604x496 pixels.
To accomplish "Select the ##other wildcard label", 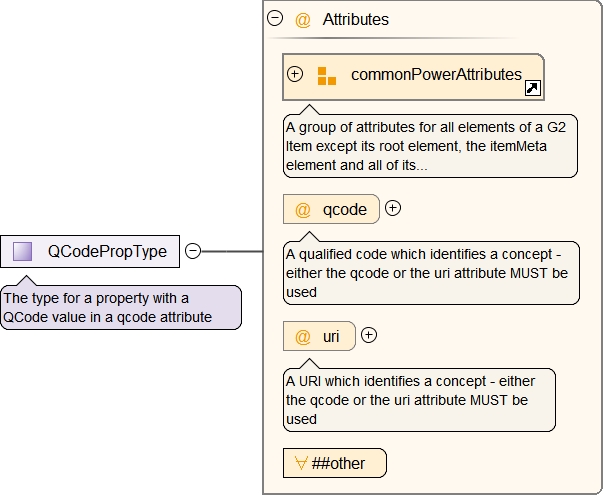I will (x=338, y=463).
